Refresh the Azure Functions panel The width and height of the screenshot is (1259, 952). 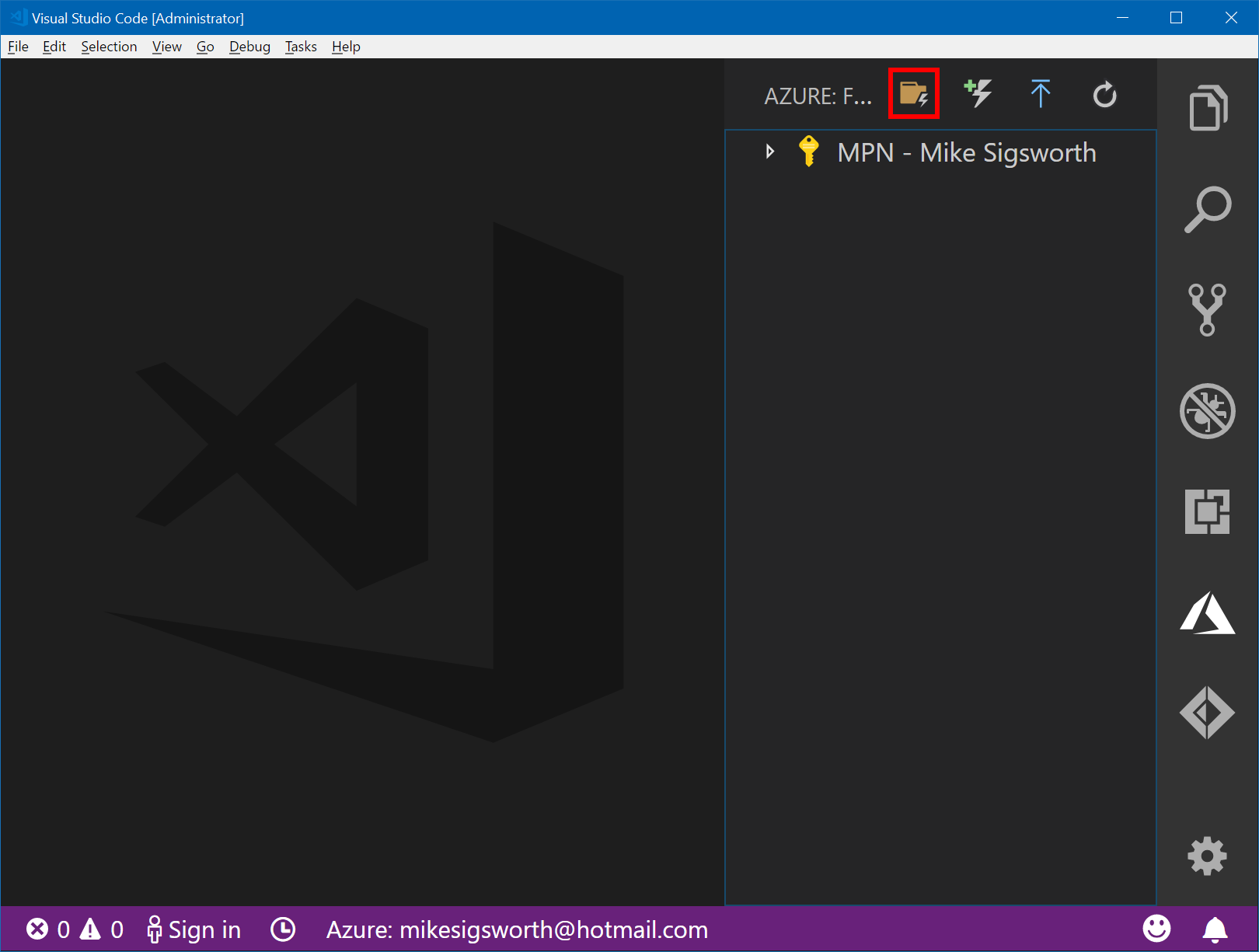click(x=1104, y=95)
